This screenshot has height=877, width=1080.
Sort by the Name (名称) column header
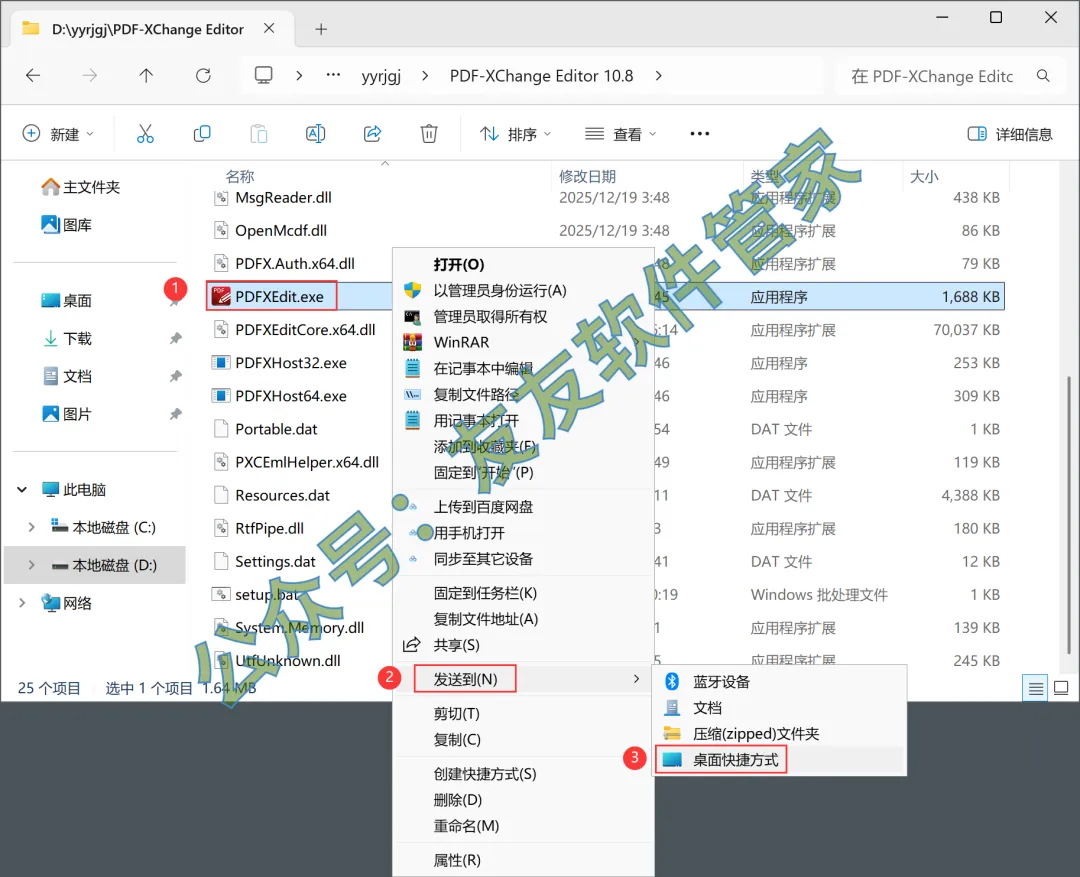point(240,176)
